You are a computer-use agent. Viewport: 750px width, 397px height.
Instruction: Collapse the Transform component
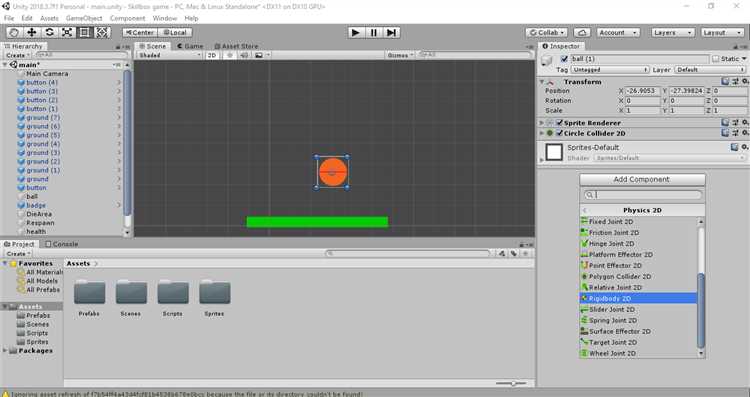tap(542, 82)
